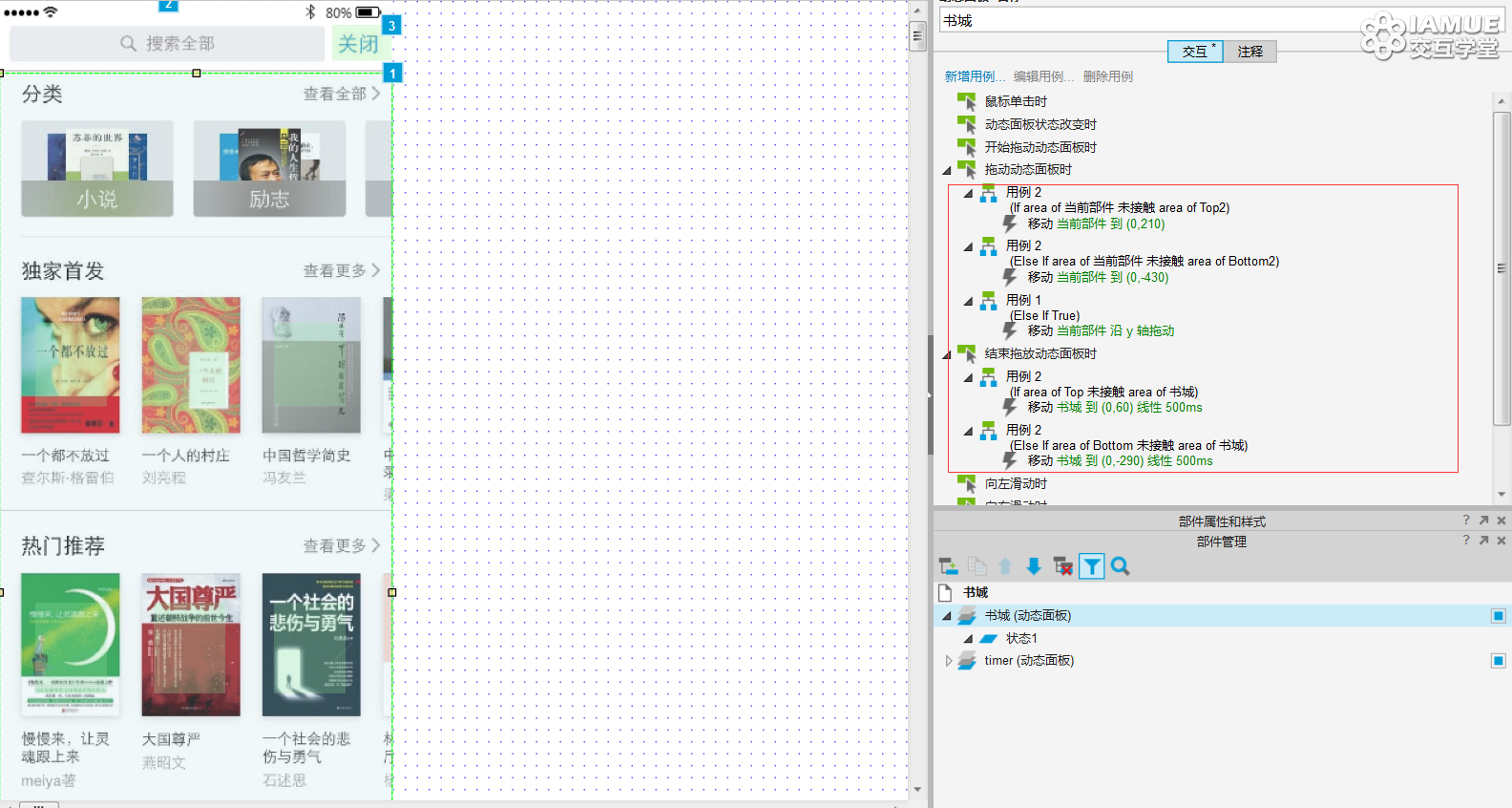Switch to the 注释 tab
Screen dimensions: 1512x808
point(1250,52)
